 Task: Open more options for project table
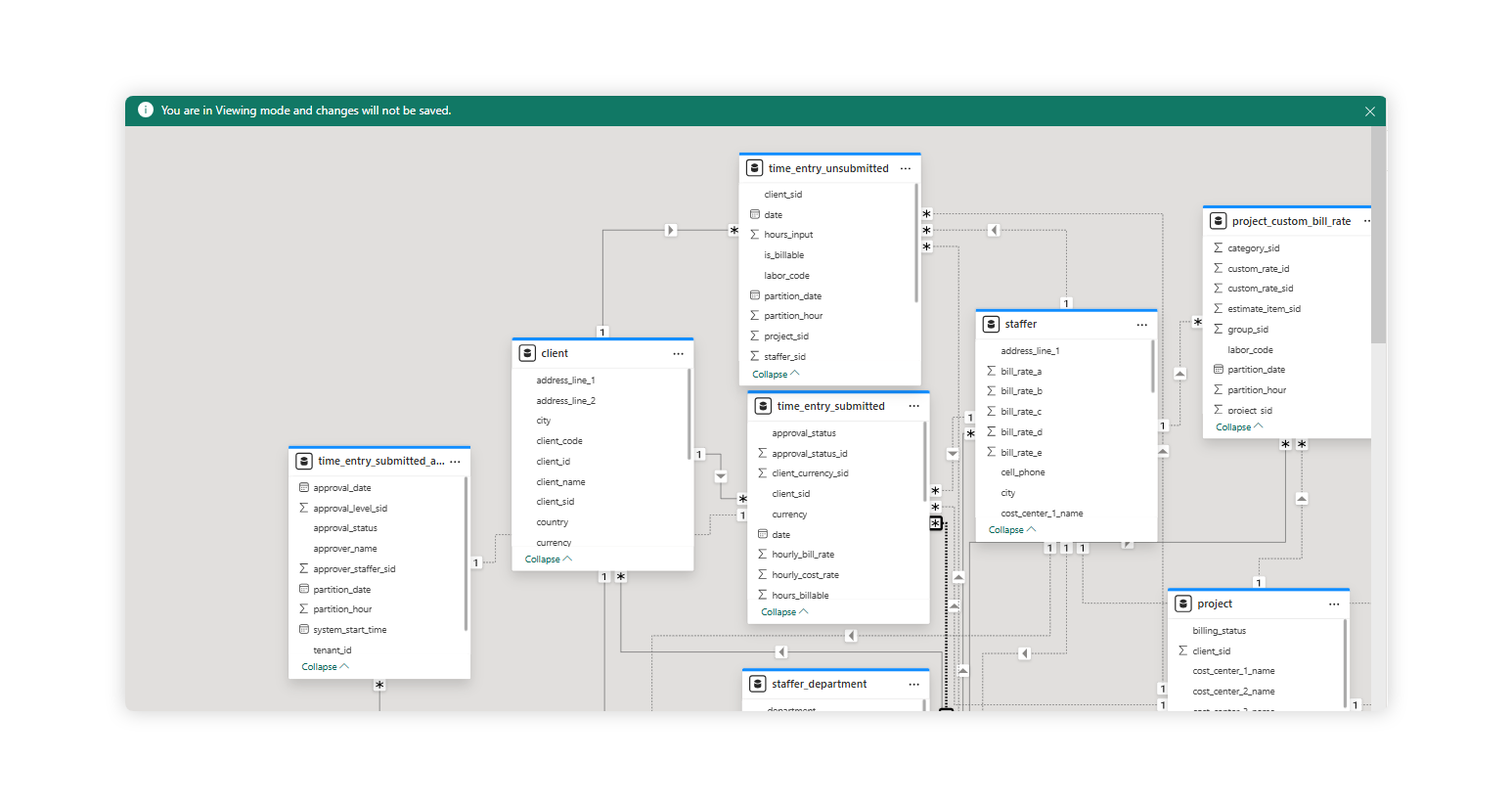(1334, 604)
